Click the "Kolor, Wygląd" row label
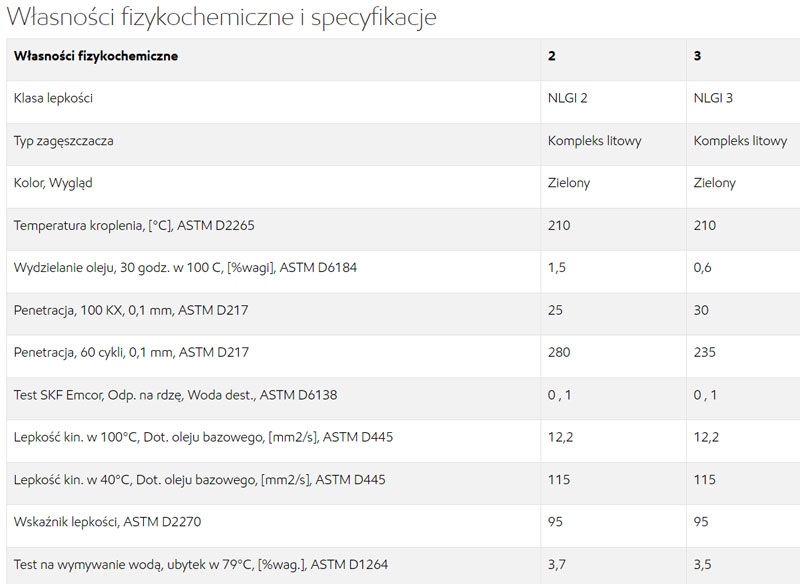The image size is (800, 584). tap(60, 183)
